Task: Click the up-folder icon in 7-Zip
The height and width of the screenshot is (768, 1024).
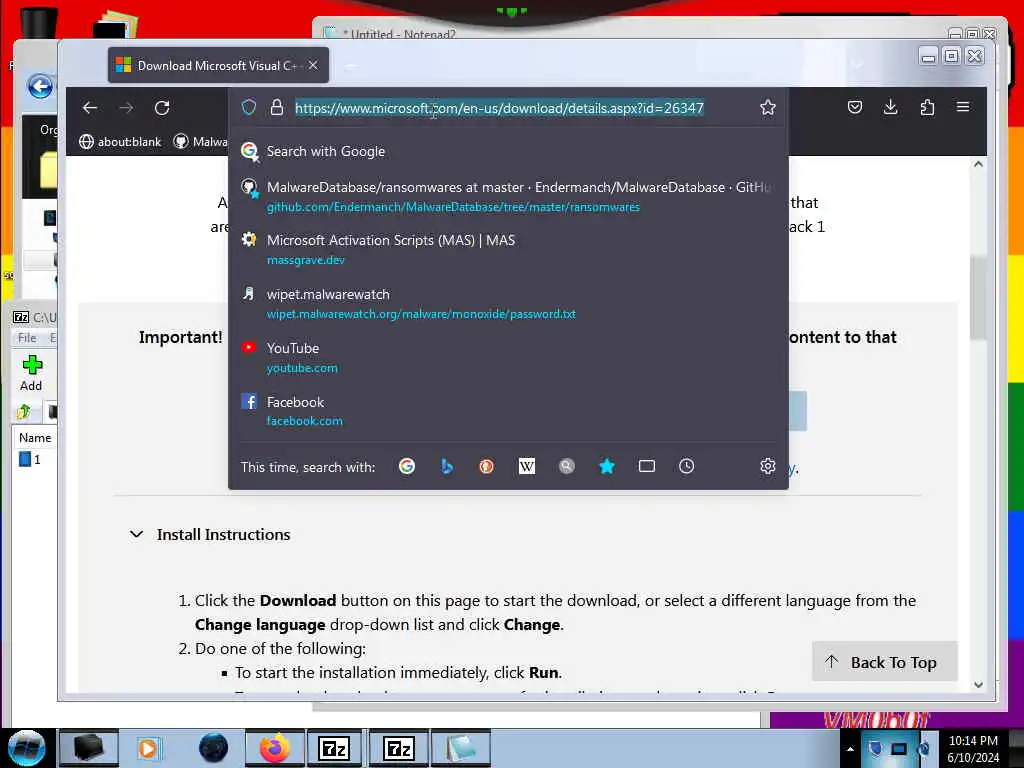Action: 24,411
